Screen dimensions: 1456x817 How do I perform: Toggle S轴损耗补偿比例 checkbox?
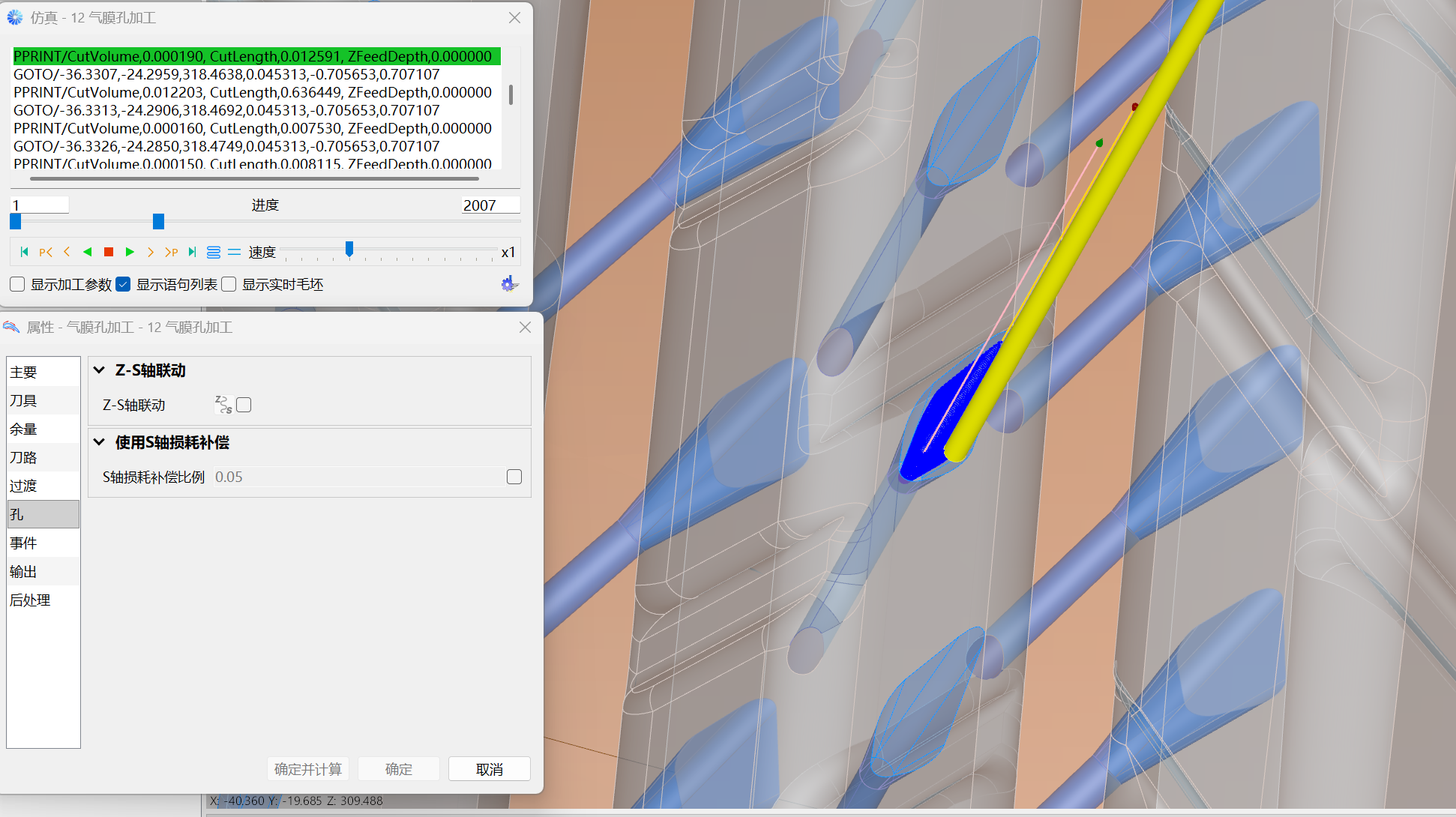514,477
